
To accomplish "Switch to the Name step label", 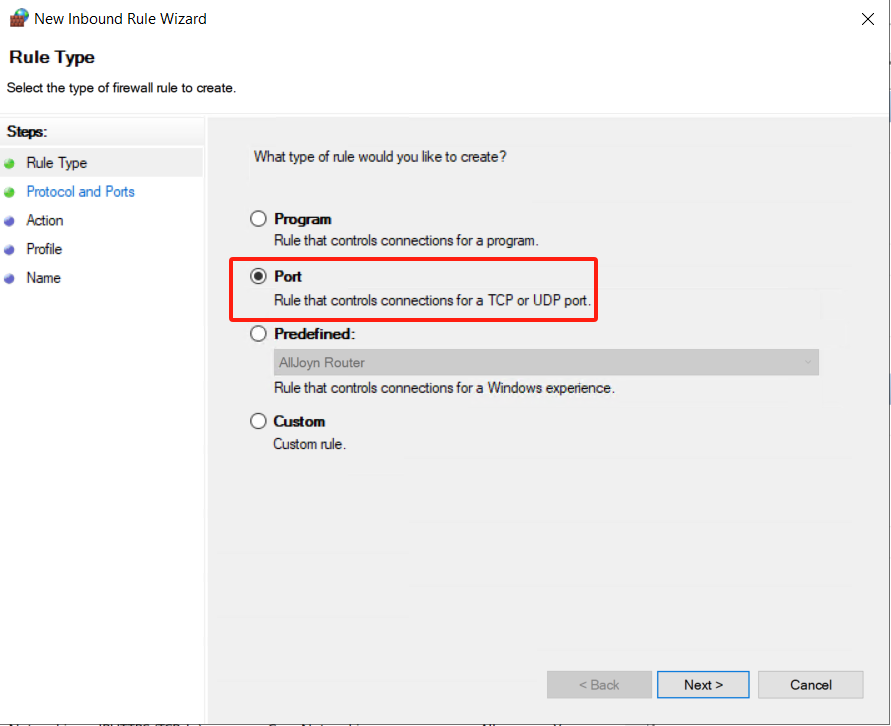I will pos(43,279).
